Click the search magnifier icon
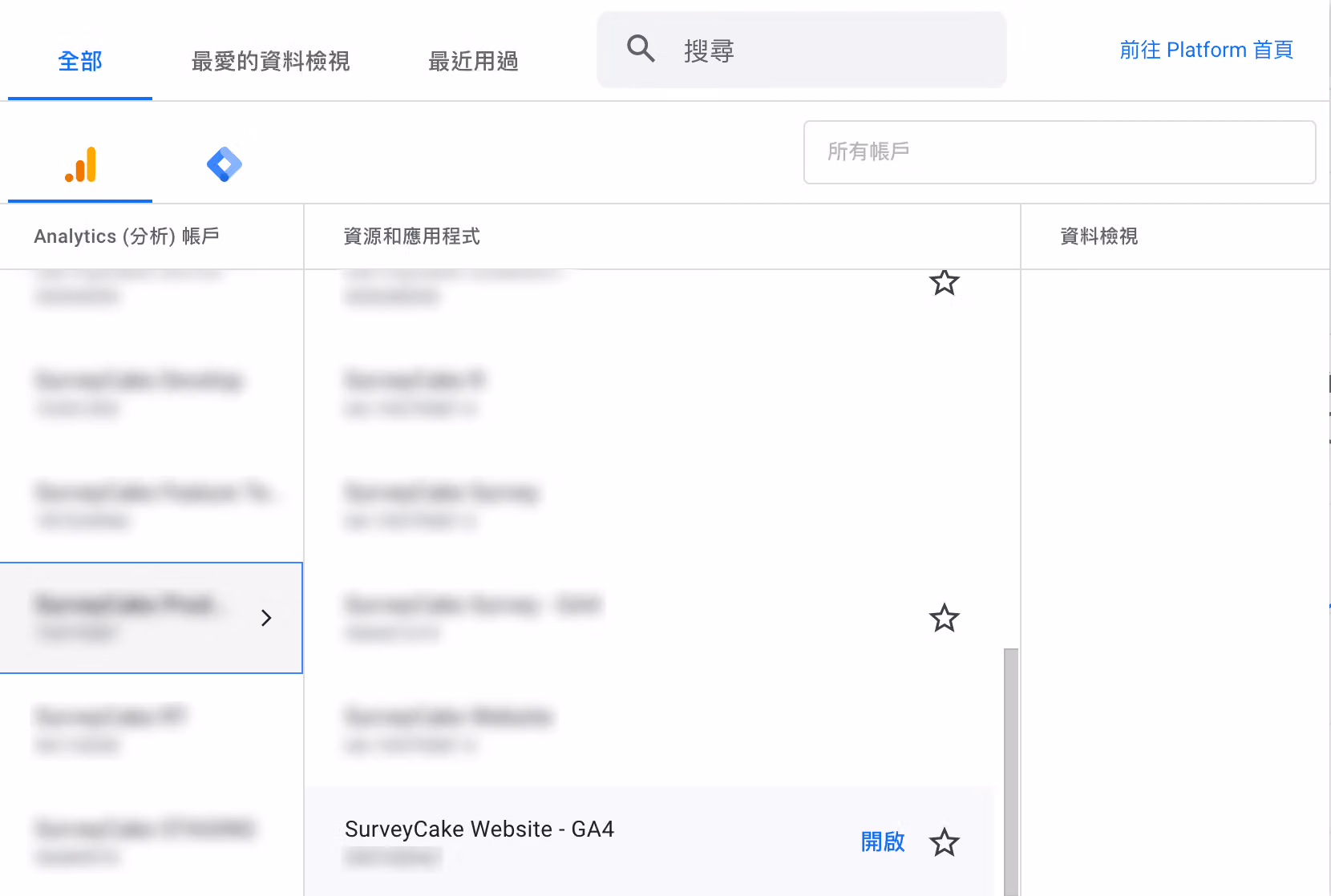The height and width of the screenshot is (896, 1331). [x=641, y=49]
